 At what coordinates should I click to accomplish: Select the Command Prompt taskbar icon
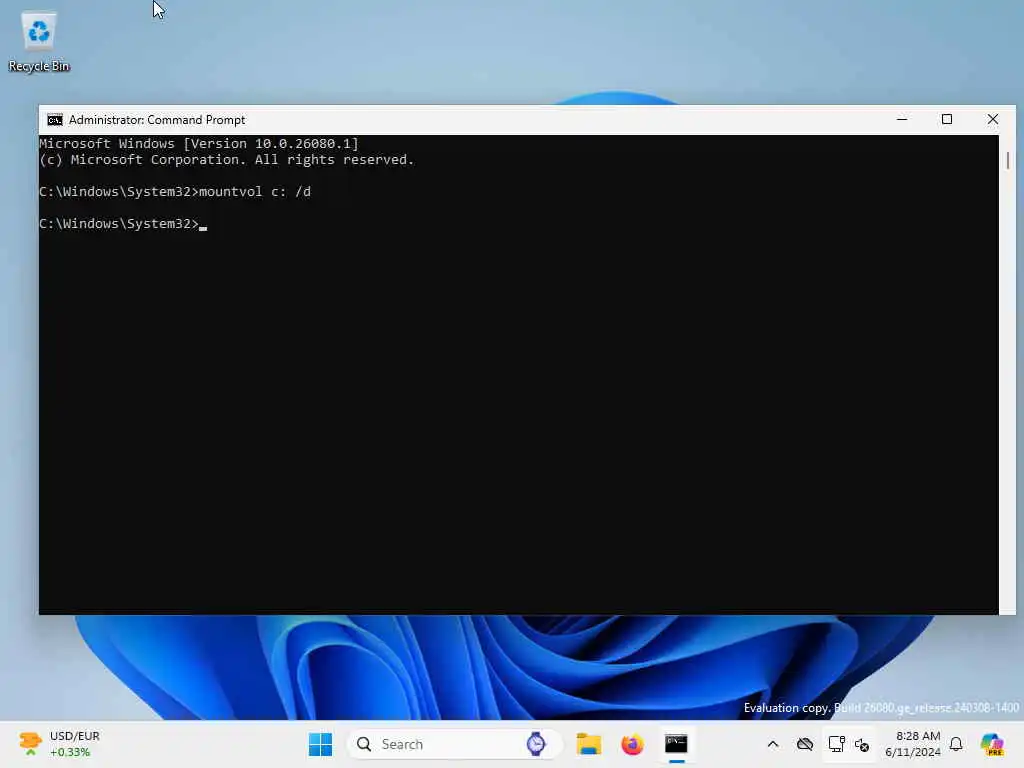pyautogui.click(x=676, y=744)
